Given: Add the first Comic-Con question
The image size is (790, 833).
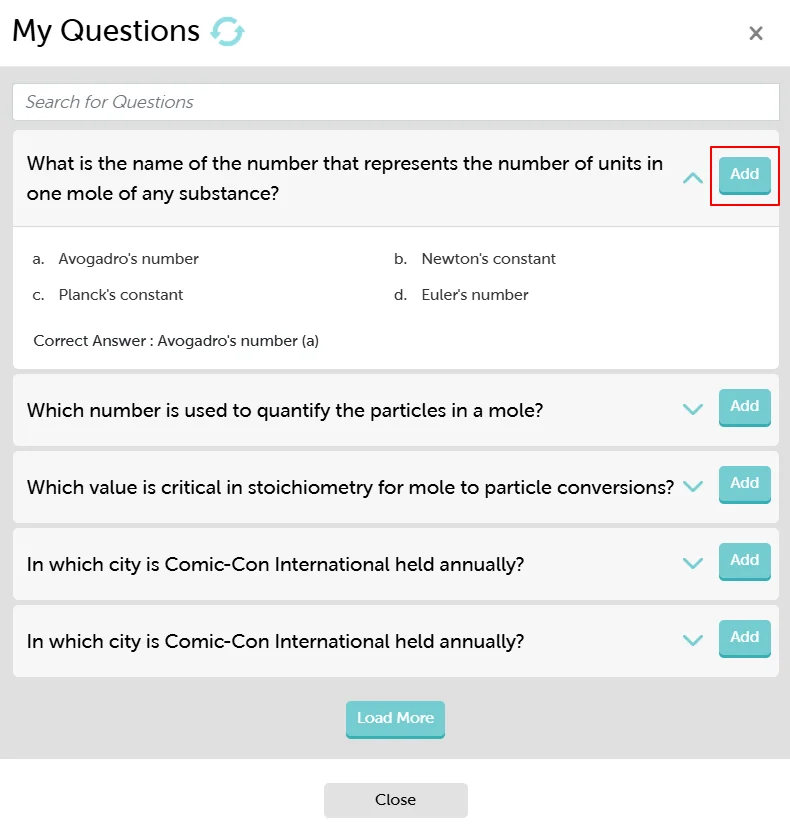Looking at the screenshot, I should (744, 560).
